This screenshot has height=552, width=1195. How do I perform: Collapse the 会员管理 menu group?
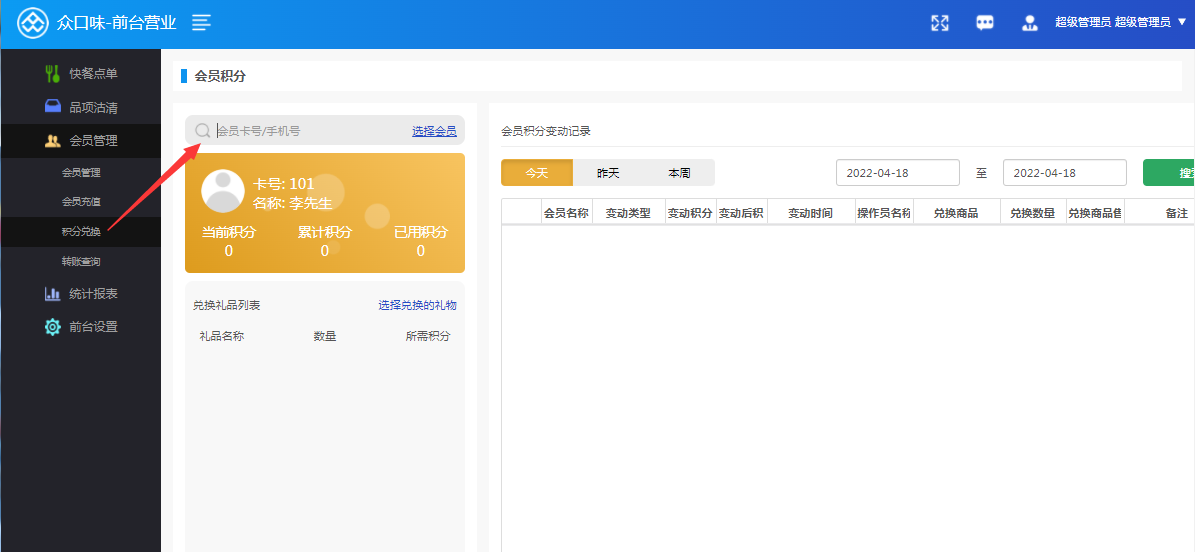[92, 140]
